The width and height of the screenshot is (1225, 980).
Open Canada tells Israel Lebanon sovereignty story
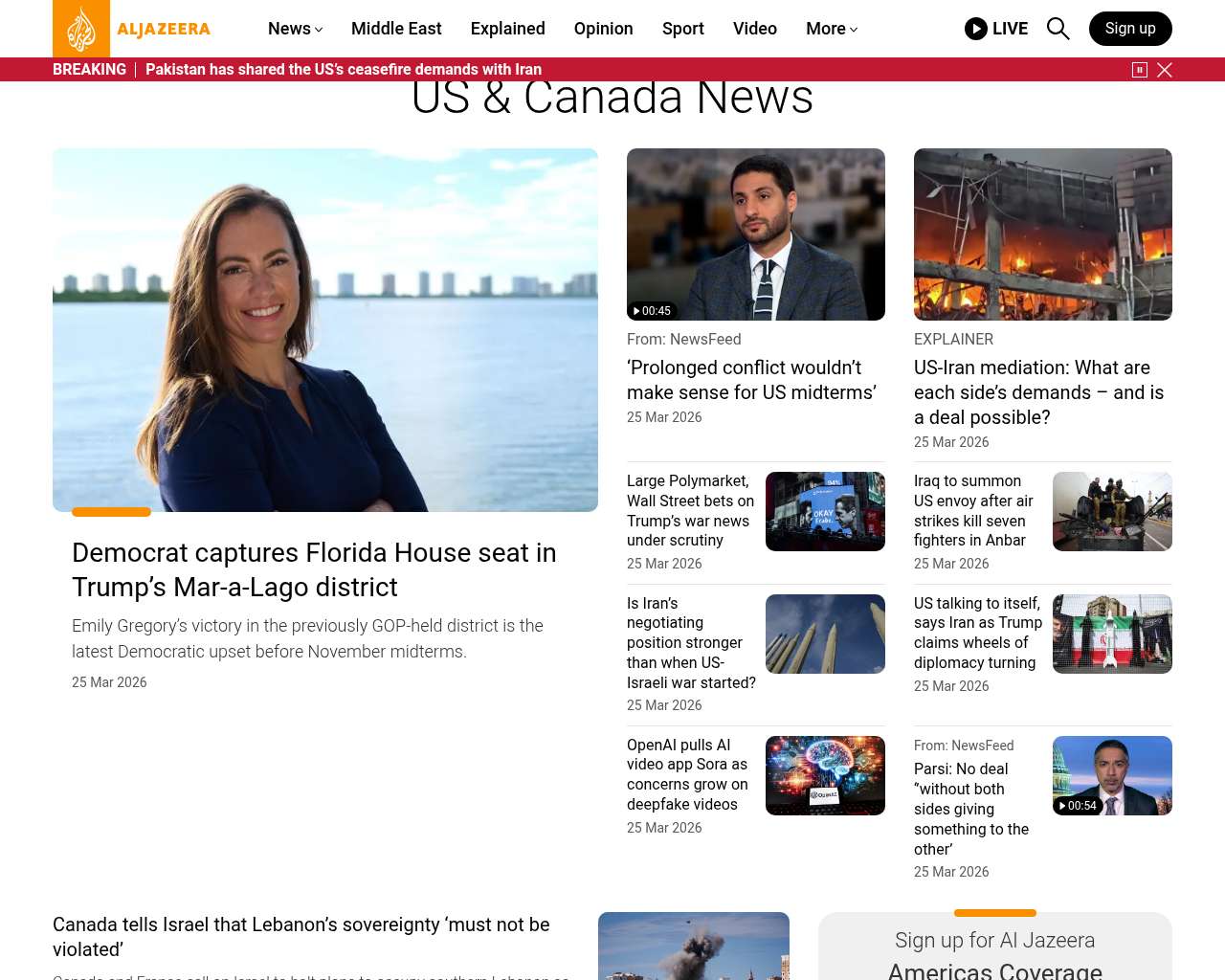tap(301, 936)
